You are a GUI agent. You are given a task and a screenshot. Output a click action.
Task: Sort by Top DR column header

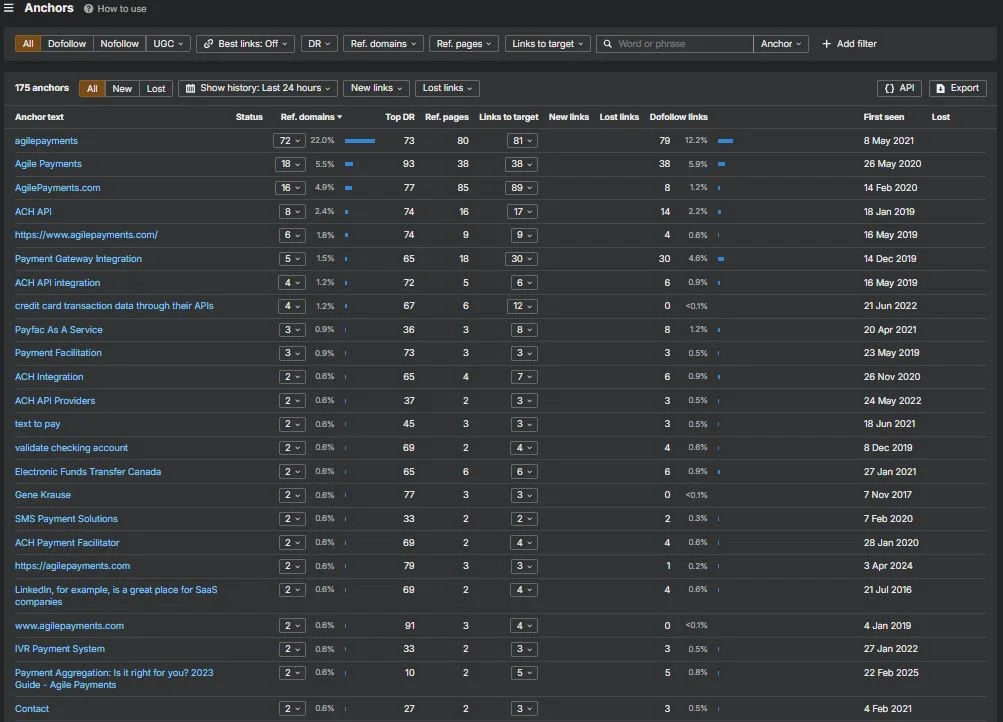pyautogui.click(x=400, y=117)
